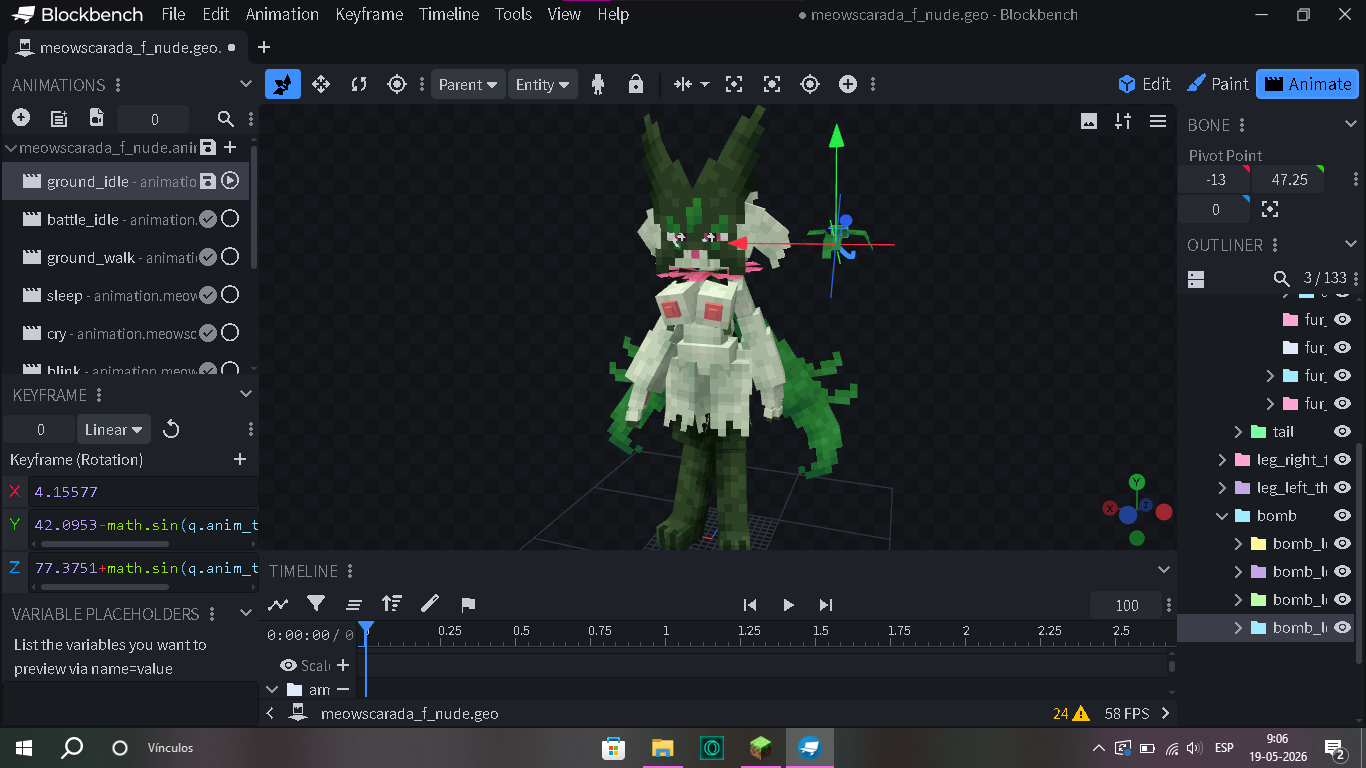Click the circled plus icon in toolbar

(x=848, y=85)
